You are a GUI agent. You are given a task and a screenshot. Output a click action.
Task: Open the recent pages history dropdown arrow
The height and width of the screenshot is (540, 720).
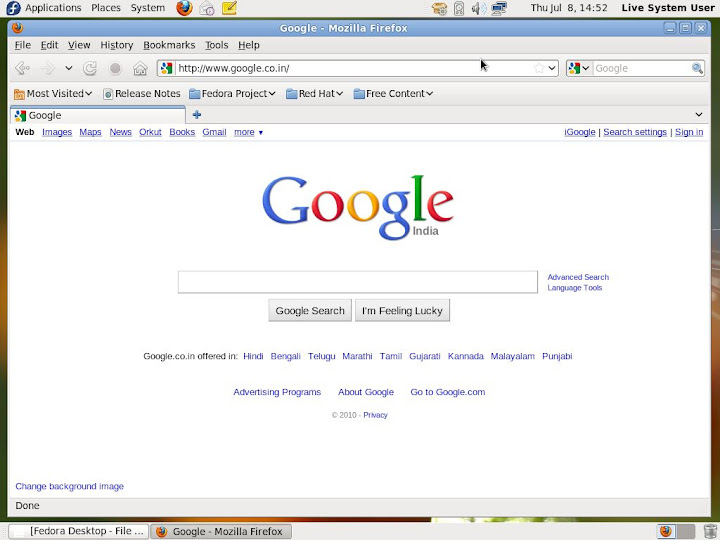[x=69, y=68]
